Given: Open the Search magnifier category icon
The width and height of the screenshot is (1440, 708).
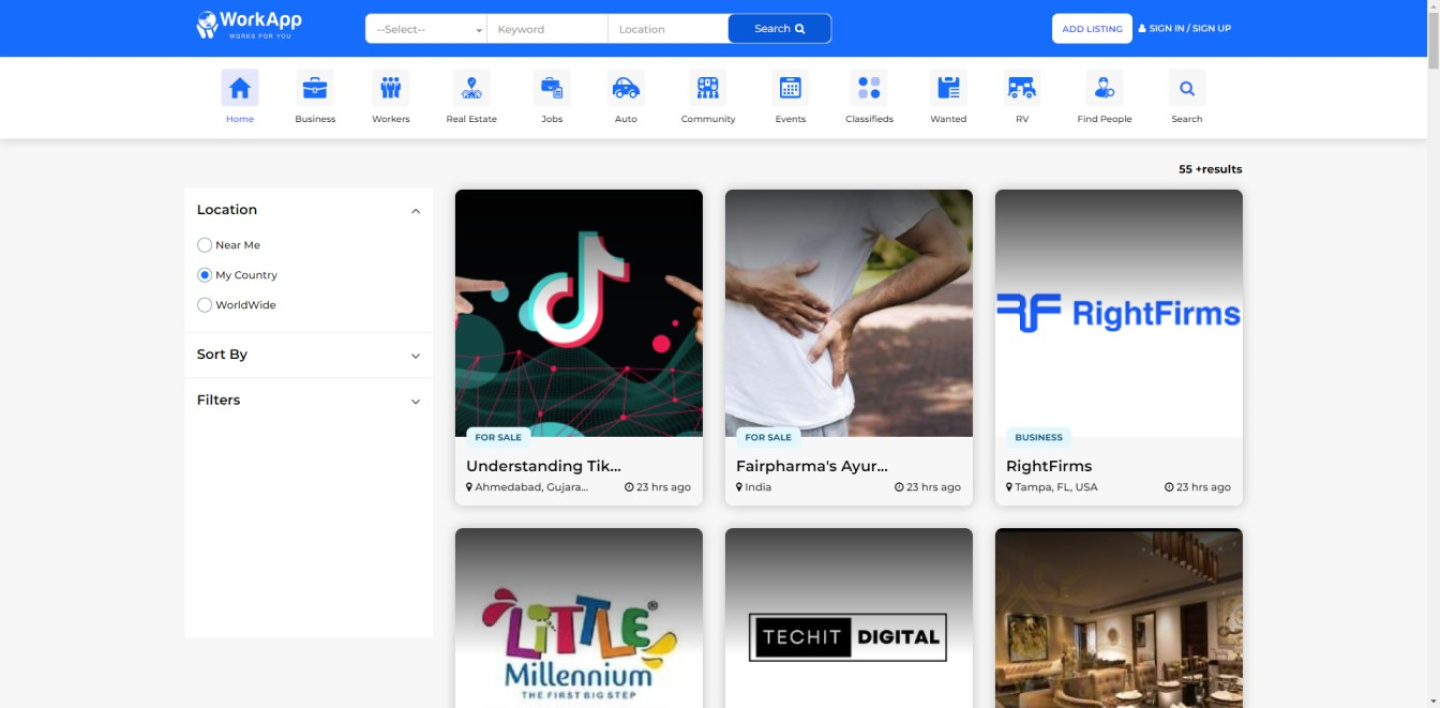Looking at the screenshot, I should 1187,88.
